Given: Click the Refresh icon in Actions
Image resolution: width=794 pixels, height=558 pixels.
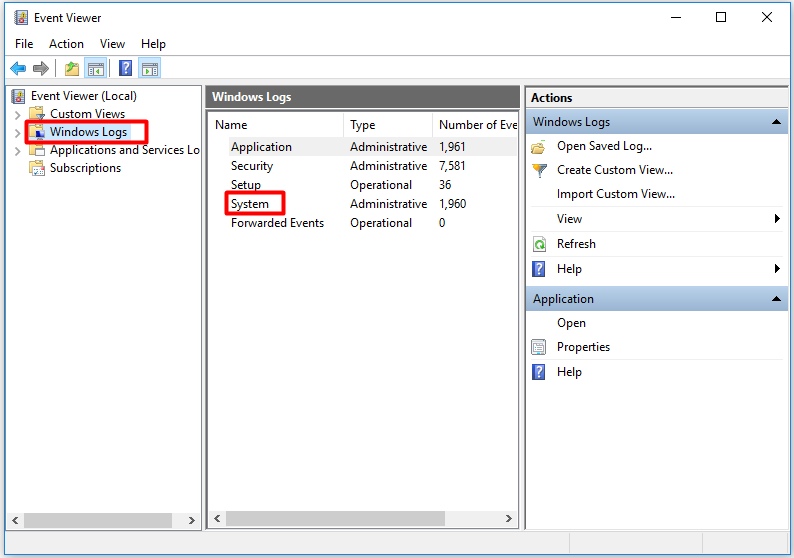Looking at the screenshot, I should point(539,245).
